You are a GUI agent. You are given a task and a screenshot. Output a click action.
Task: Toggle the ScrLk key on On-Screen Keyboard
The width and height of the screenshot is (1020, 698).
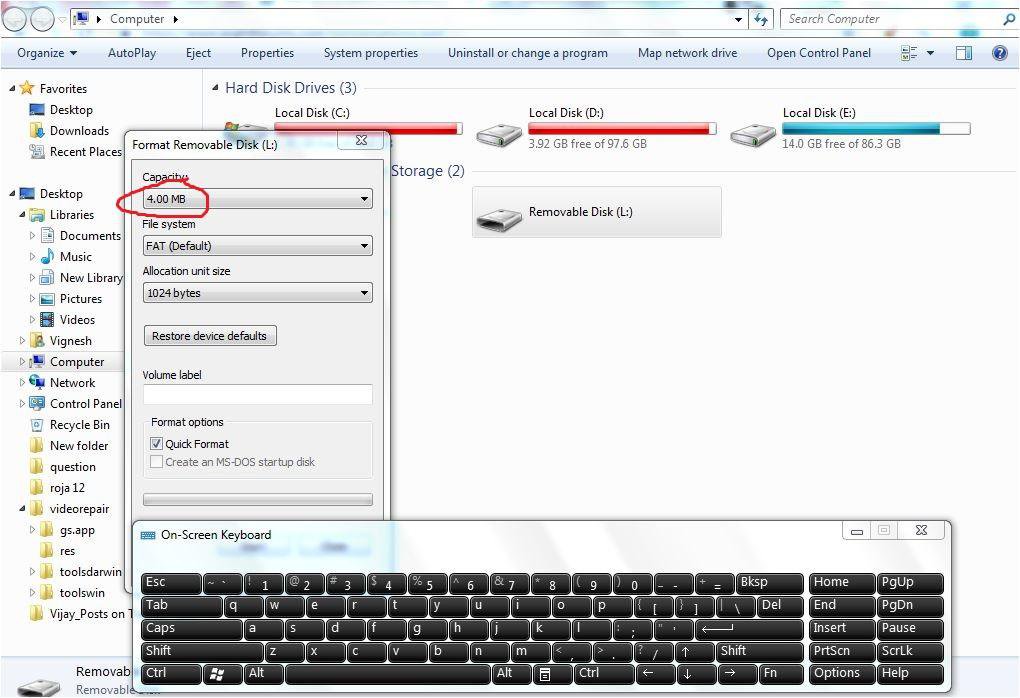[x=910, y=651]
